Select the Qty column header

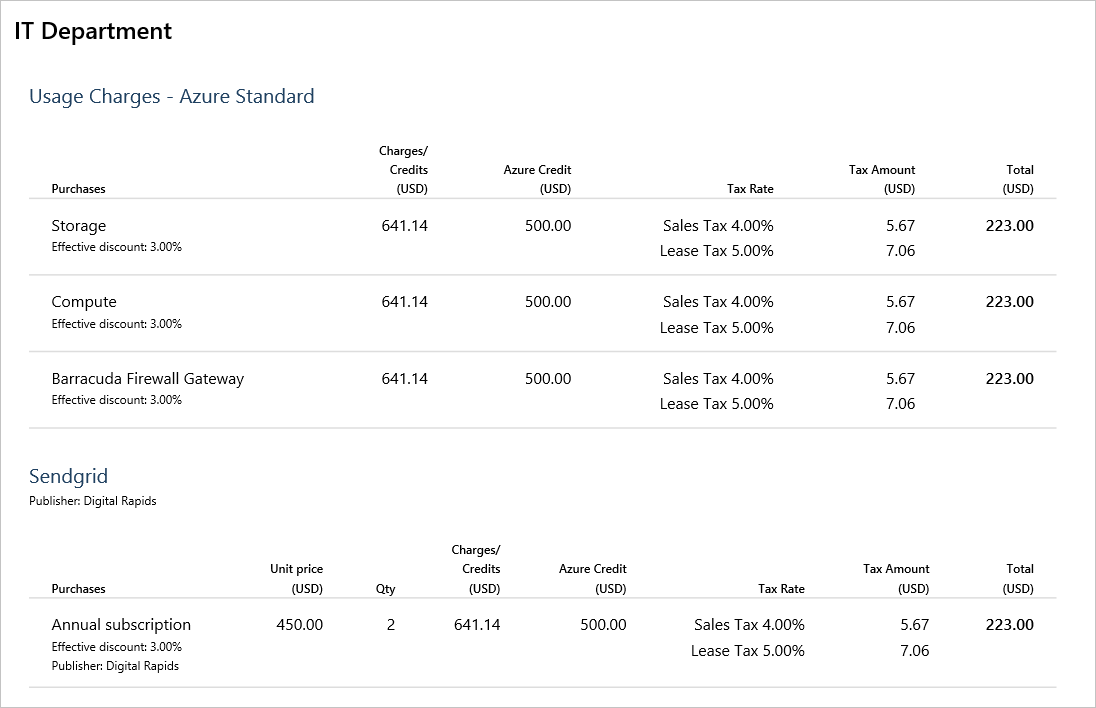(384, 588)
